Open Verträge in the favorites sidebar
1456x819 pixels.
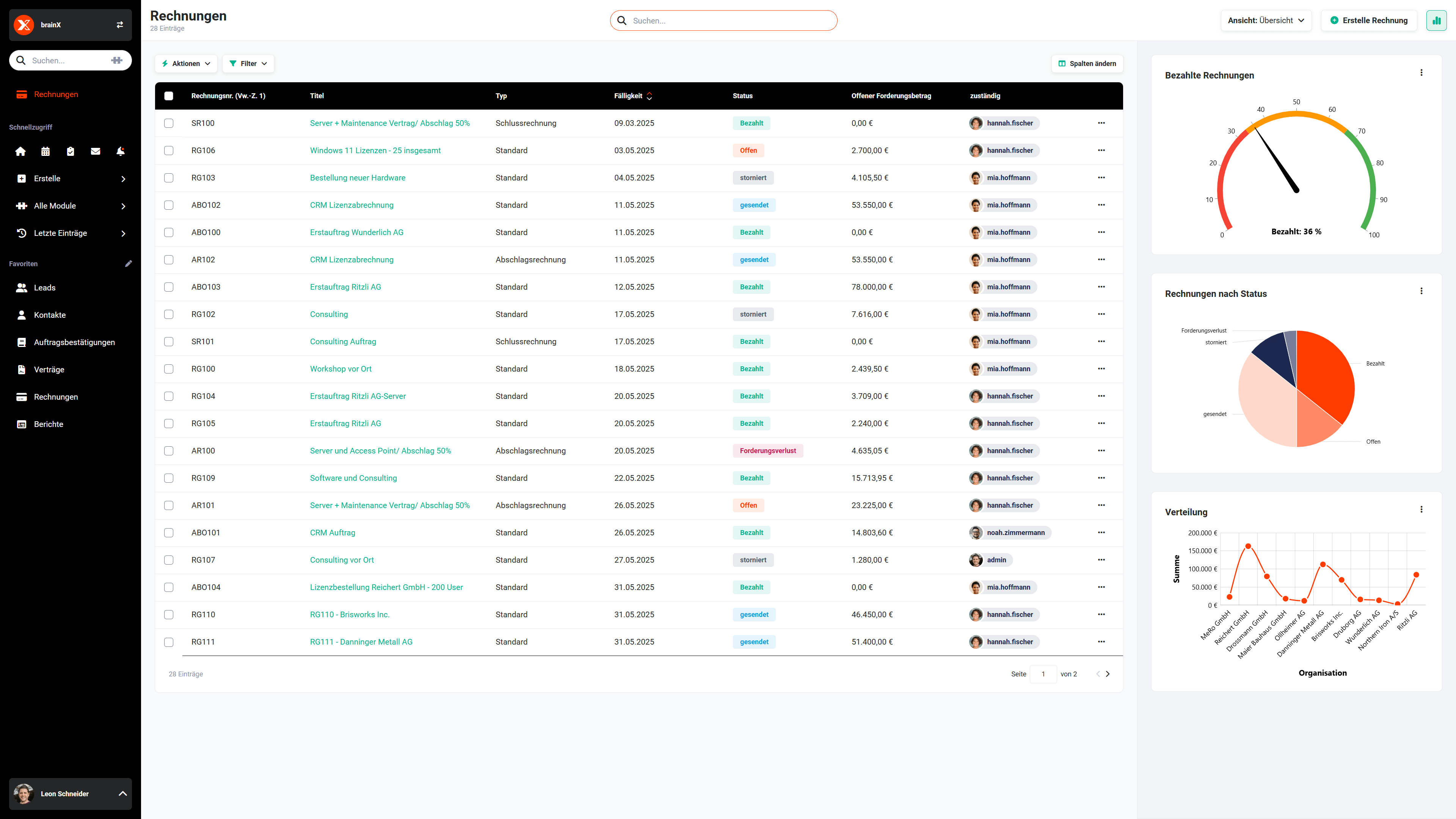click(49, 370)
